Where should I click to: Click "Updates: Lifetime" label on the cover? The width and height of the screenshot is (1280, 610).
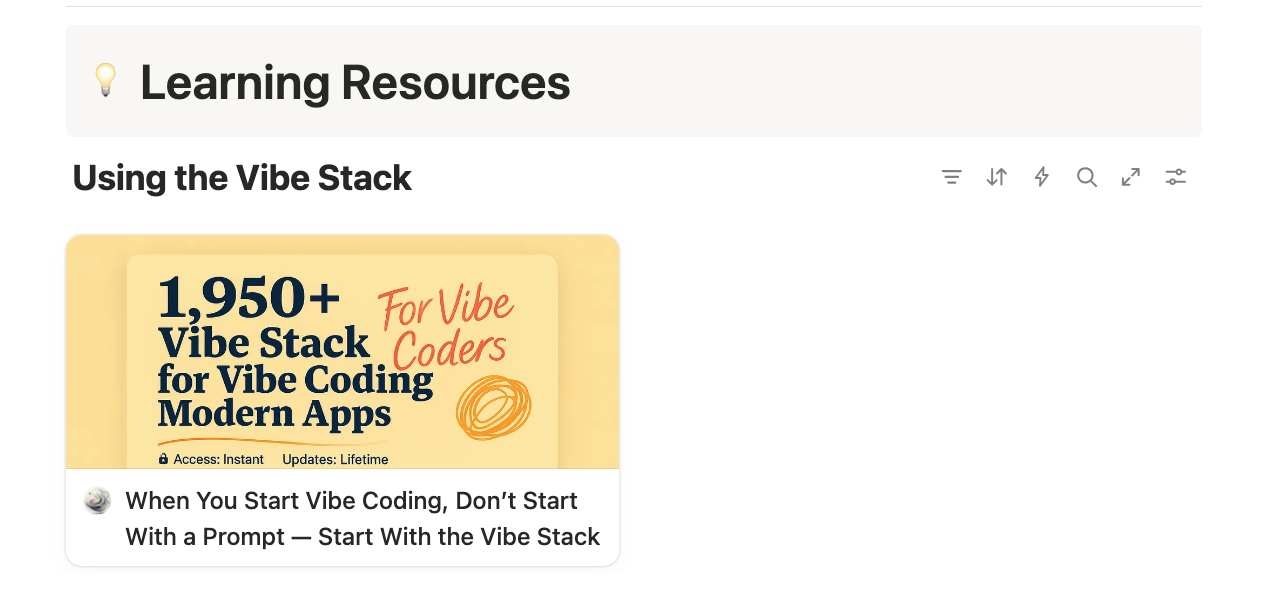335,460
